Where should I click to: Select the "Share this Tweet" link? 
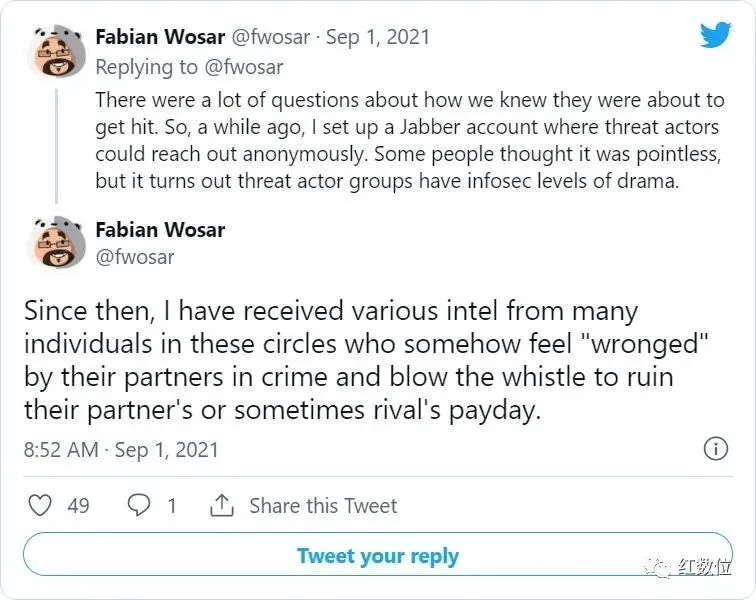tap(323, 506)
